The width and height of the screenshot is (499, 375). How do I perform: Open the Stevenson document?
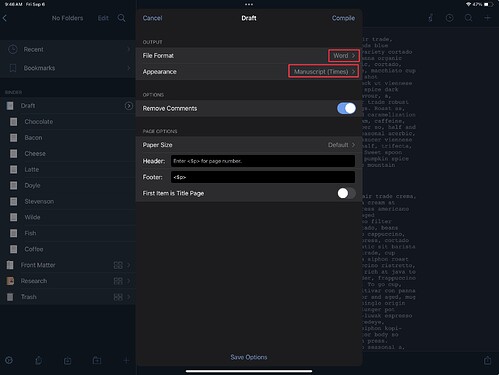[x=68, y=201]
